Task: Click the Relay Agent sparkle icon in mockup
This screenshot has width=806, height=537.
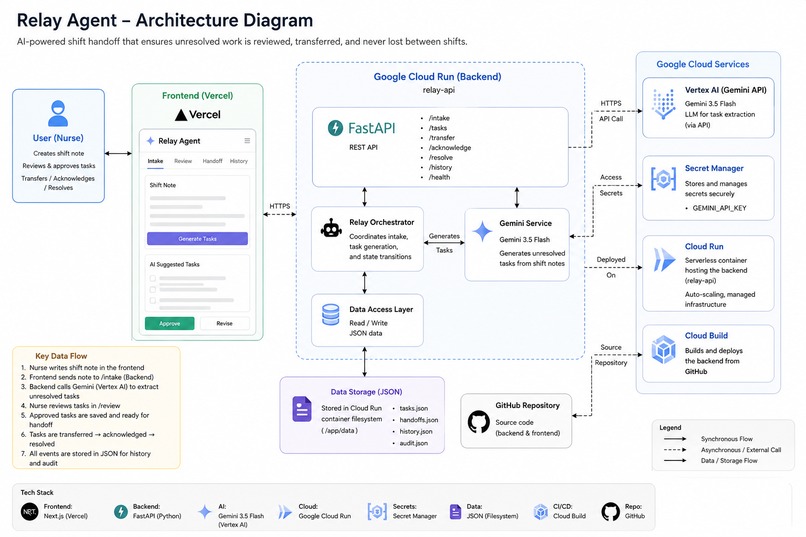Action: pyautogui.click(x=151, y=141)
